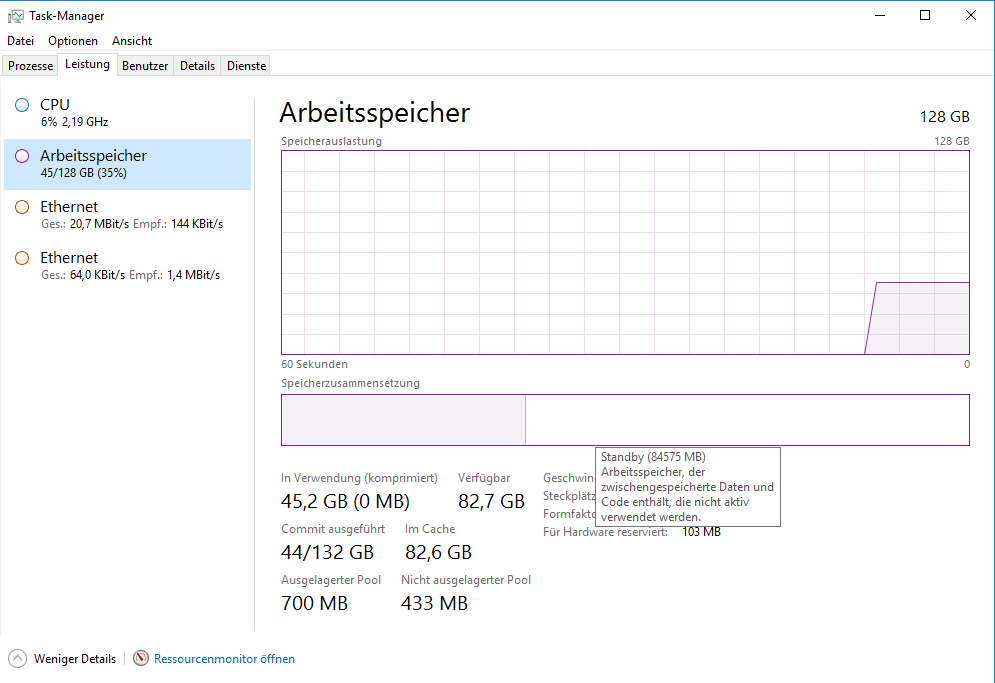Switch to the Prozesse tab
The image size is (995, 683).
[x=30, y=65]
